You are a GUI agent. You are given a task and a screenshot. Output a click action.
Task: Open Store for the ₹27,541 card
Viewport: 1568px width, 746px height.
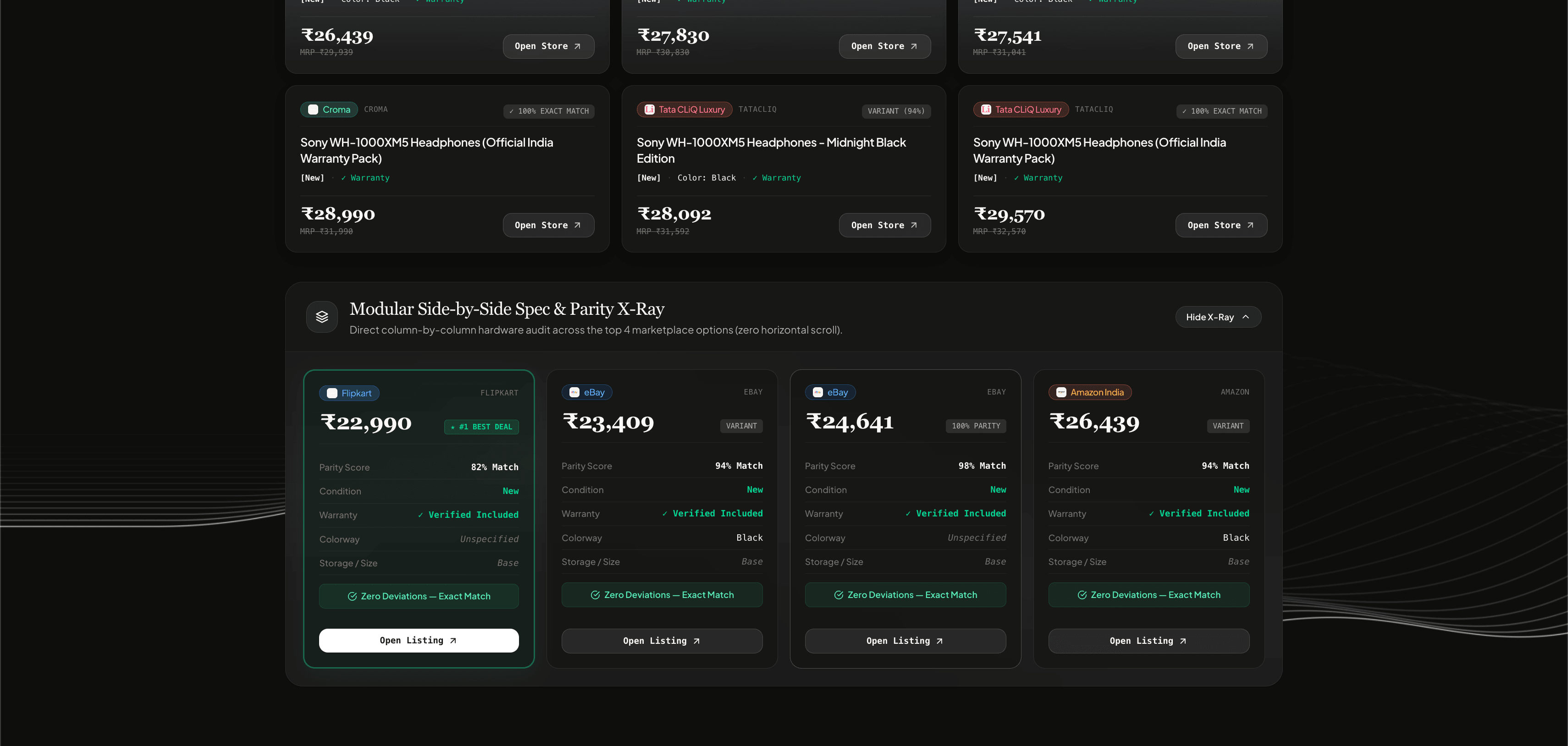[x=1221, y=46]
